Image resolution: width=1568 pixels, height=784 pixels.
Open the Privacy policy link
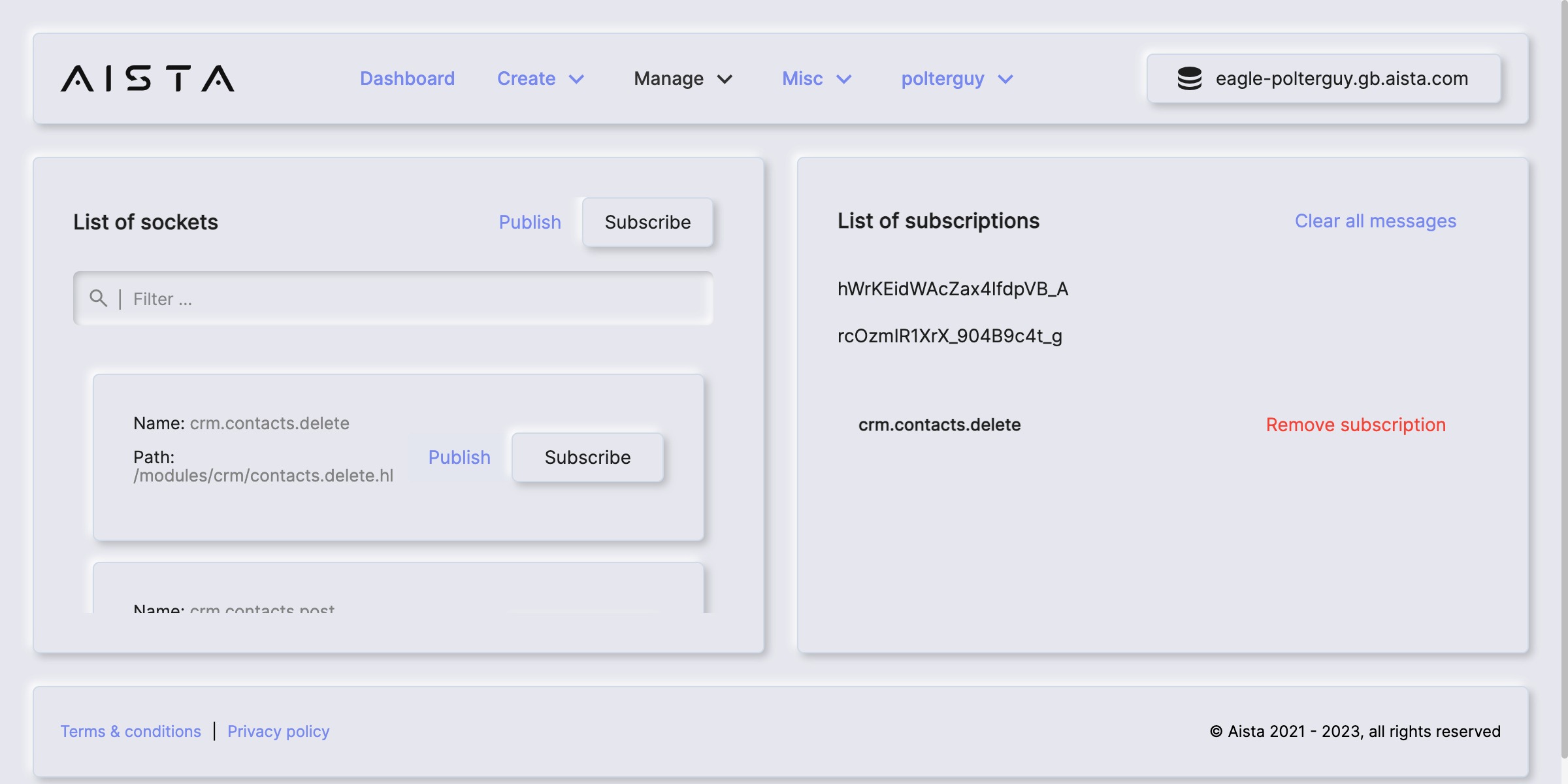pos(278,731)
